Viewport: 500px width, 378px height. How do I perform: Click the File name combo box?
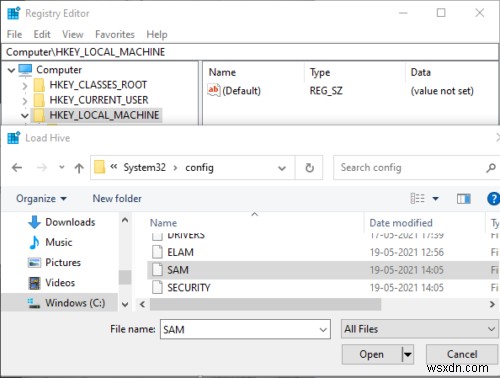[245, 329]
